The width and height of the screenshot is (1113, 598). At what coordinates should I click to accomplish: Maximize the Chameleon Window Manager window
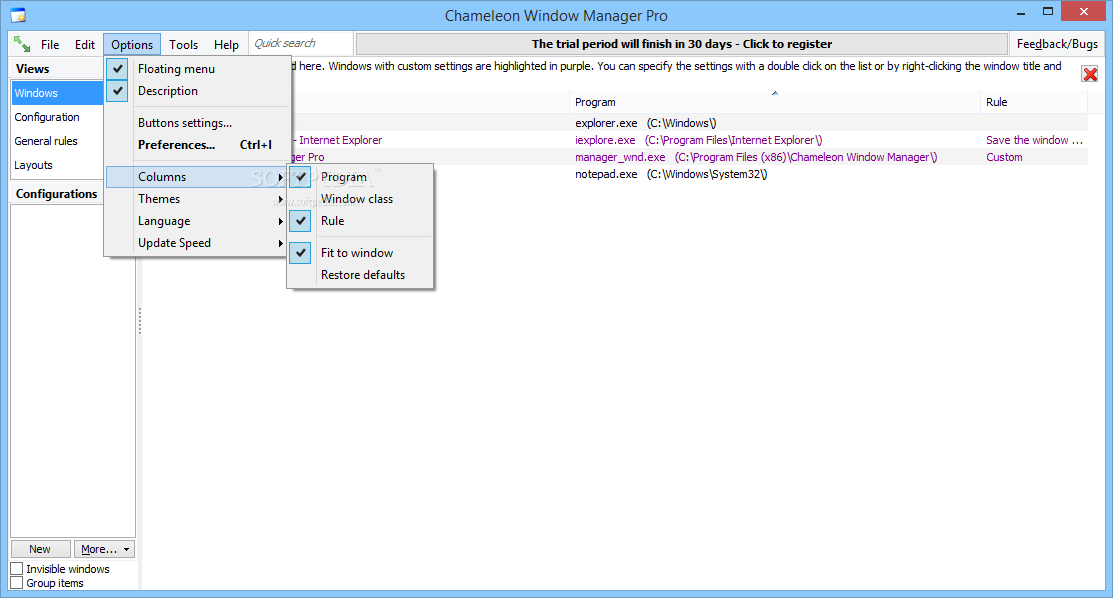(x=1048, y=12)
